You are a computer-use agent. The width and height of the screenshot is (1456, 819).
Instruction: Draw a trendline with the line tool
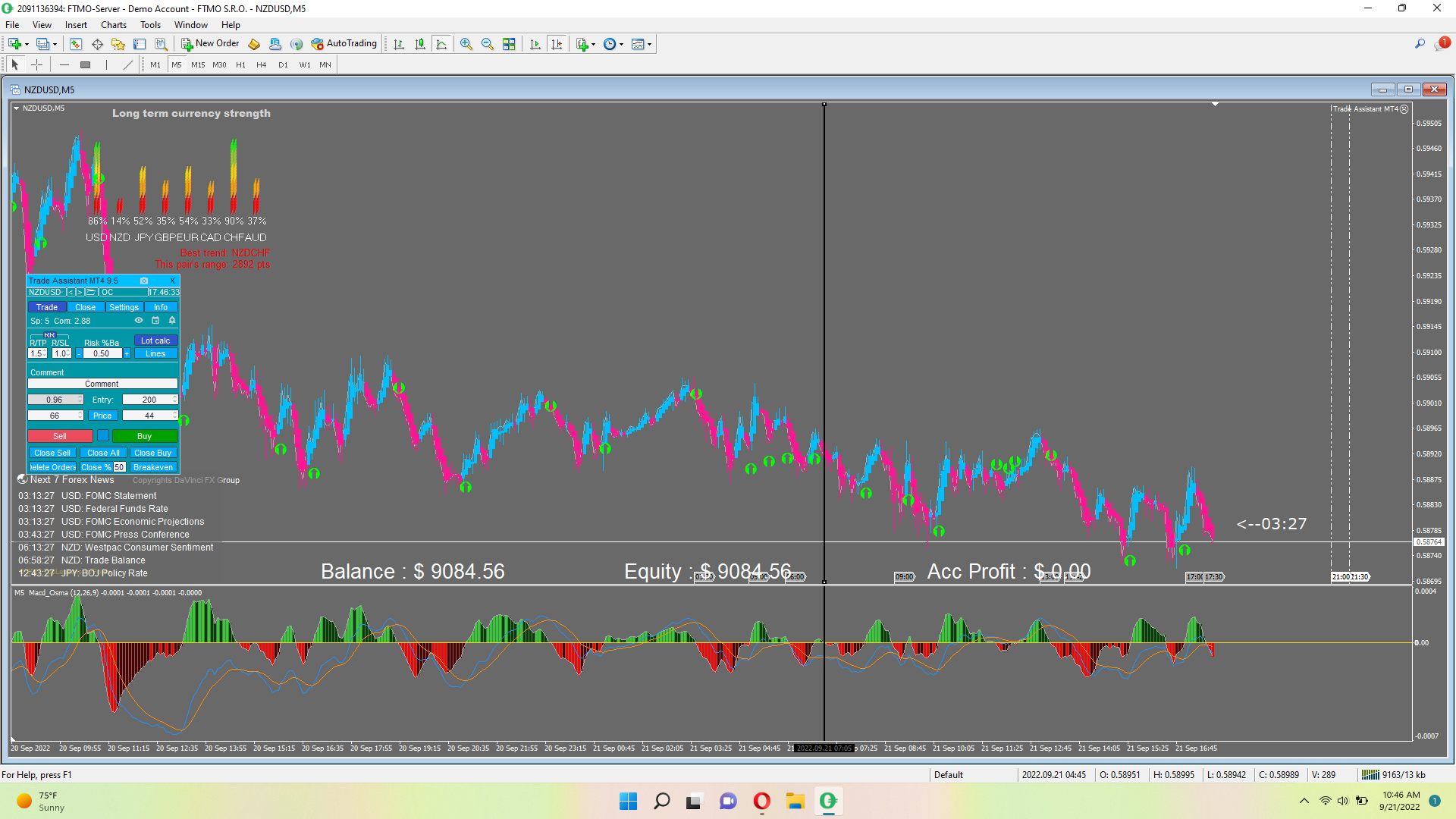click(127, 64)
